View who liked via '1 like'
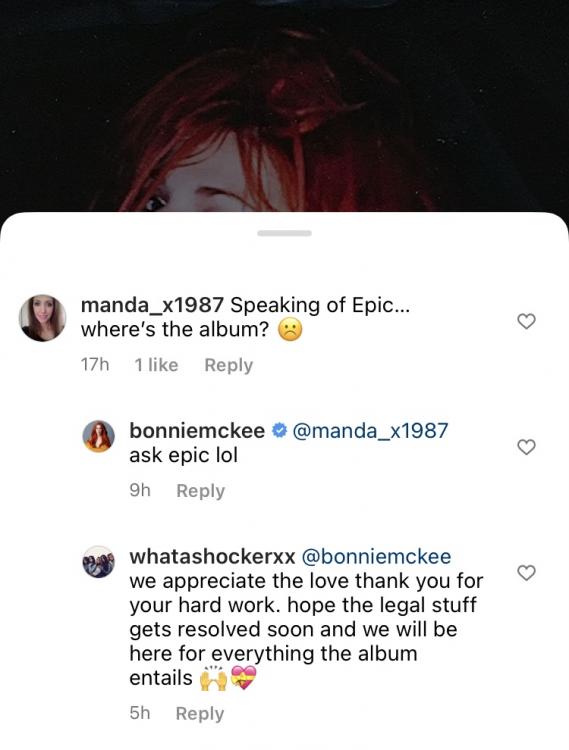Screen dimensions: 569x750 156,365
